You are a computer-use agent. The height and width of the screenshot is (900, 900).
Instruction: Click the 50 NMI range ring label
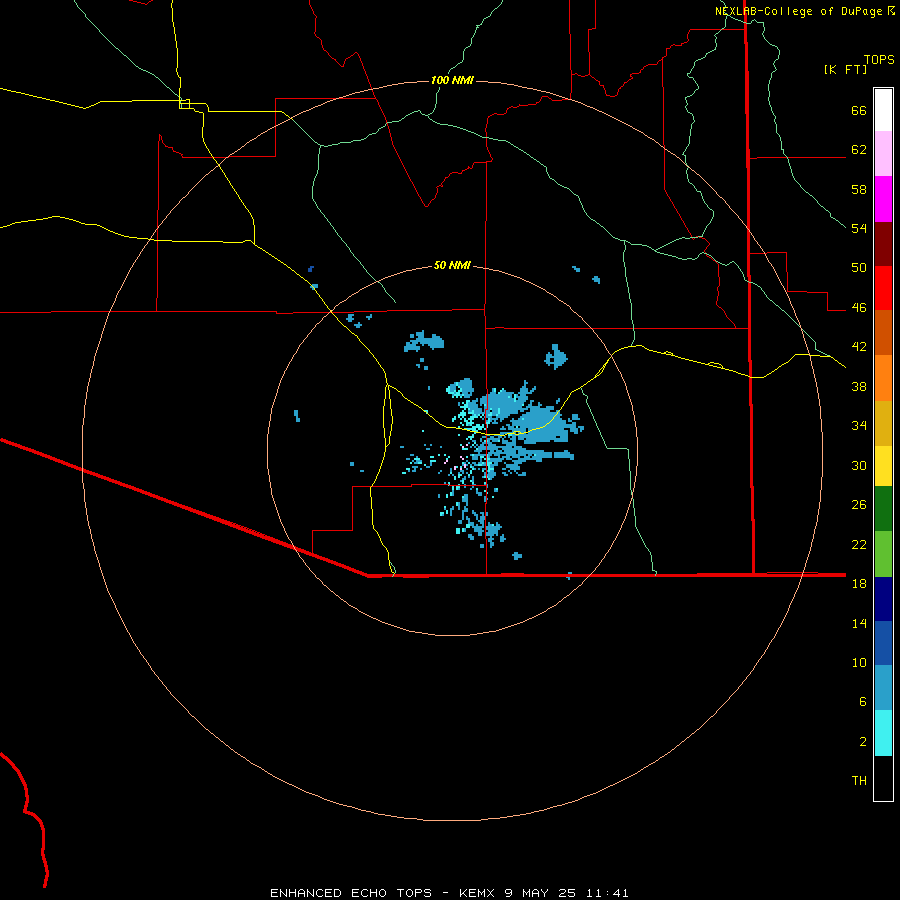[x=452, y=265]
